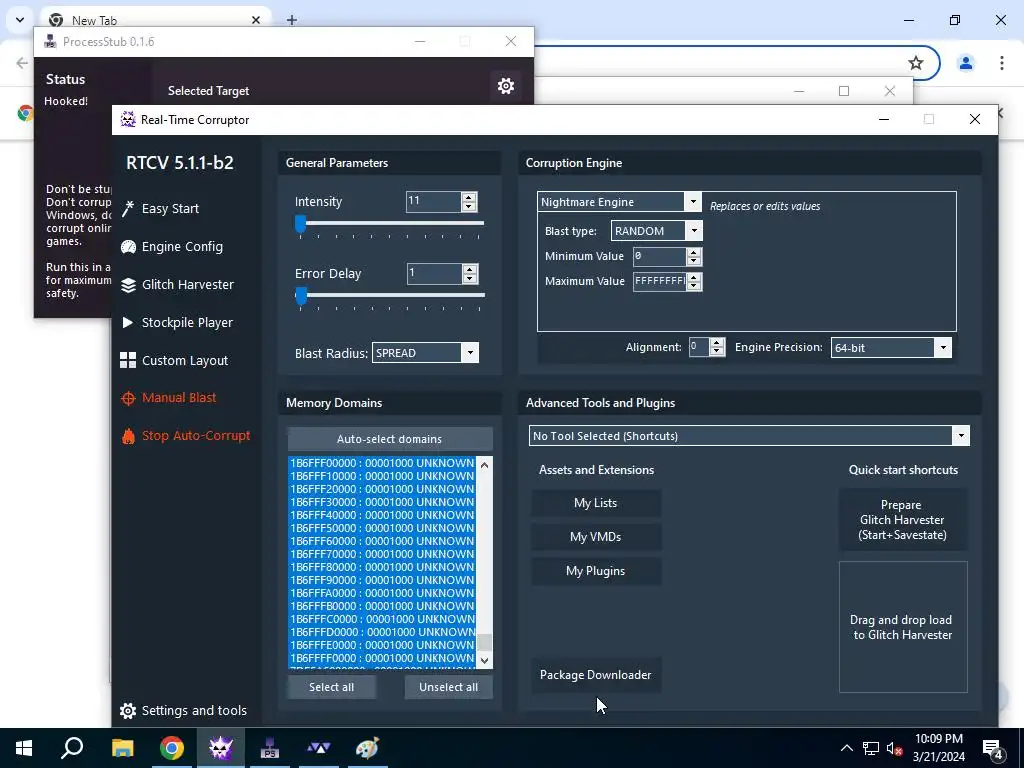Click Stop Auto-Corrupt label
Image resolution: width=1024 pixels, height=768 pixels.
196,436
